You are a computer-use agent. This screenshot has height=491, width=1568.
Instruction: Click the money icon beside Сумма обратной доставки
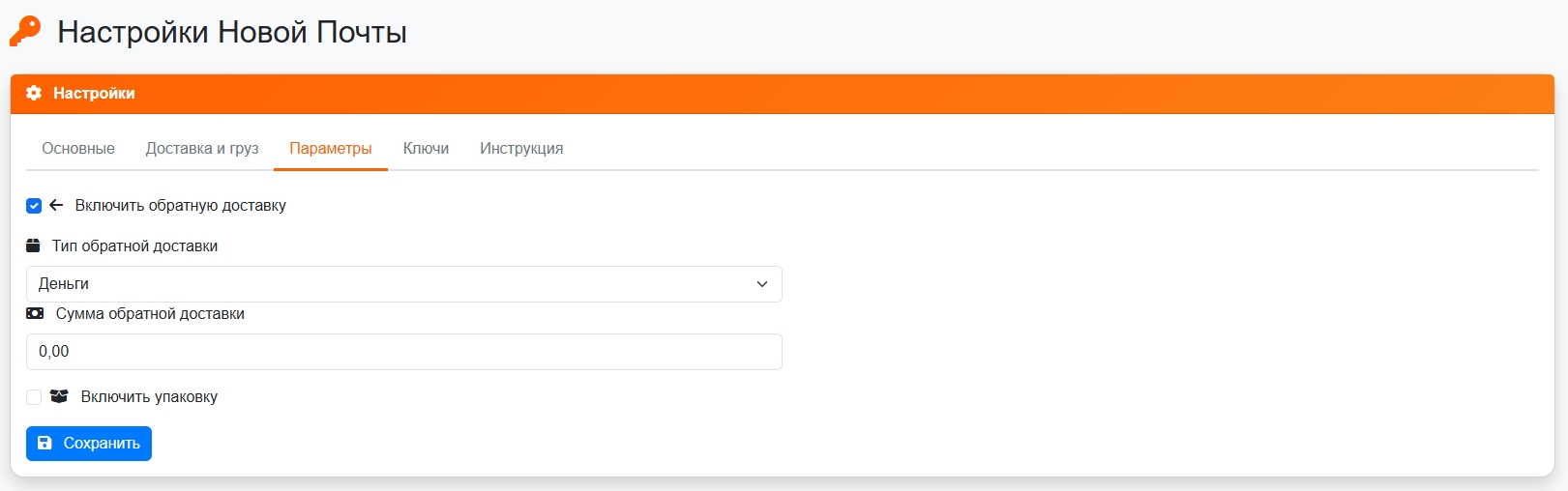35,313
